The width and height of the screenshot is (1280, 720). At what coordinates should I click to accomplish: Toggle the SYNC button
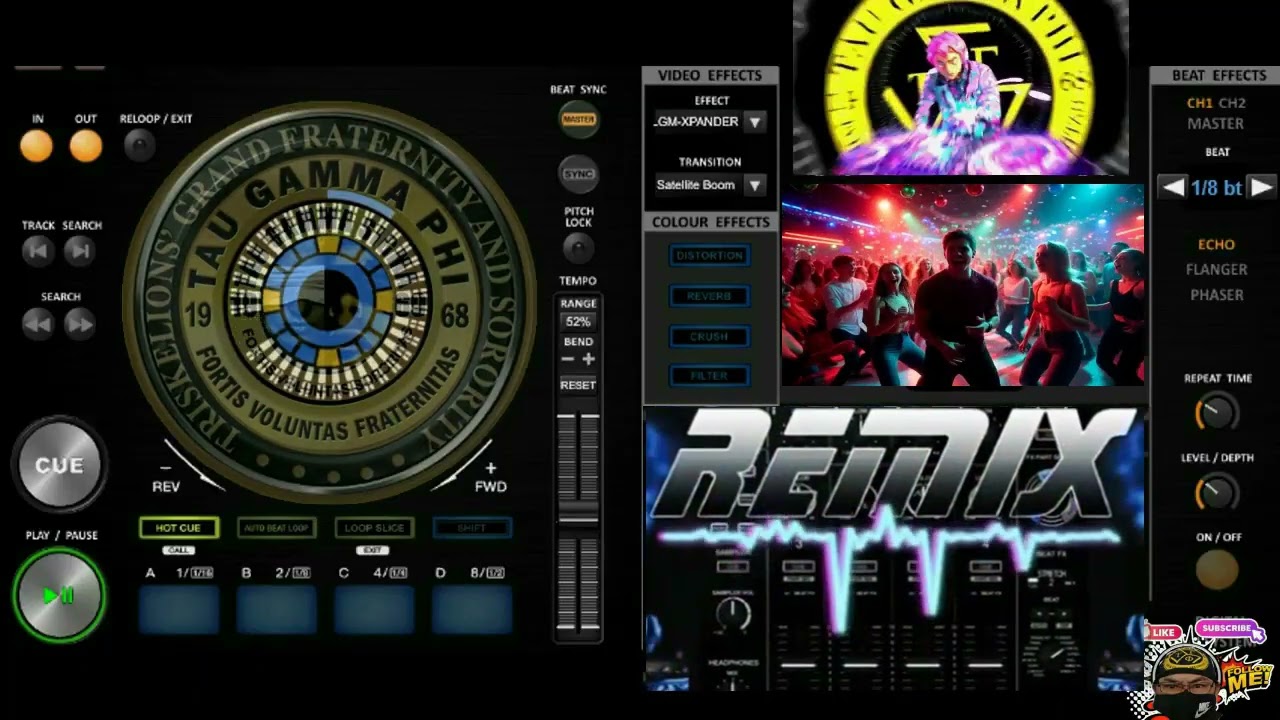(x=578, y=174)
